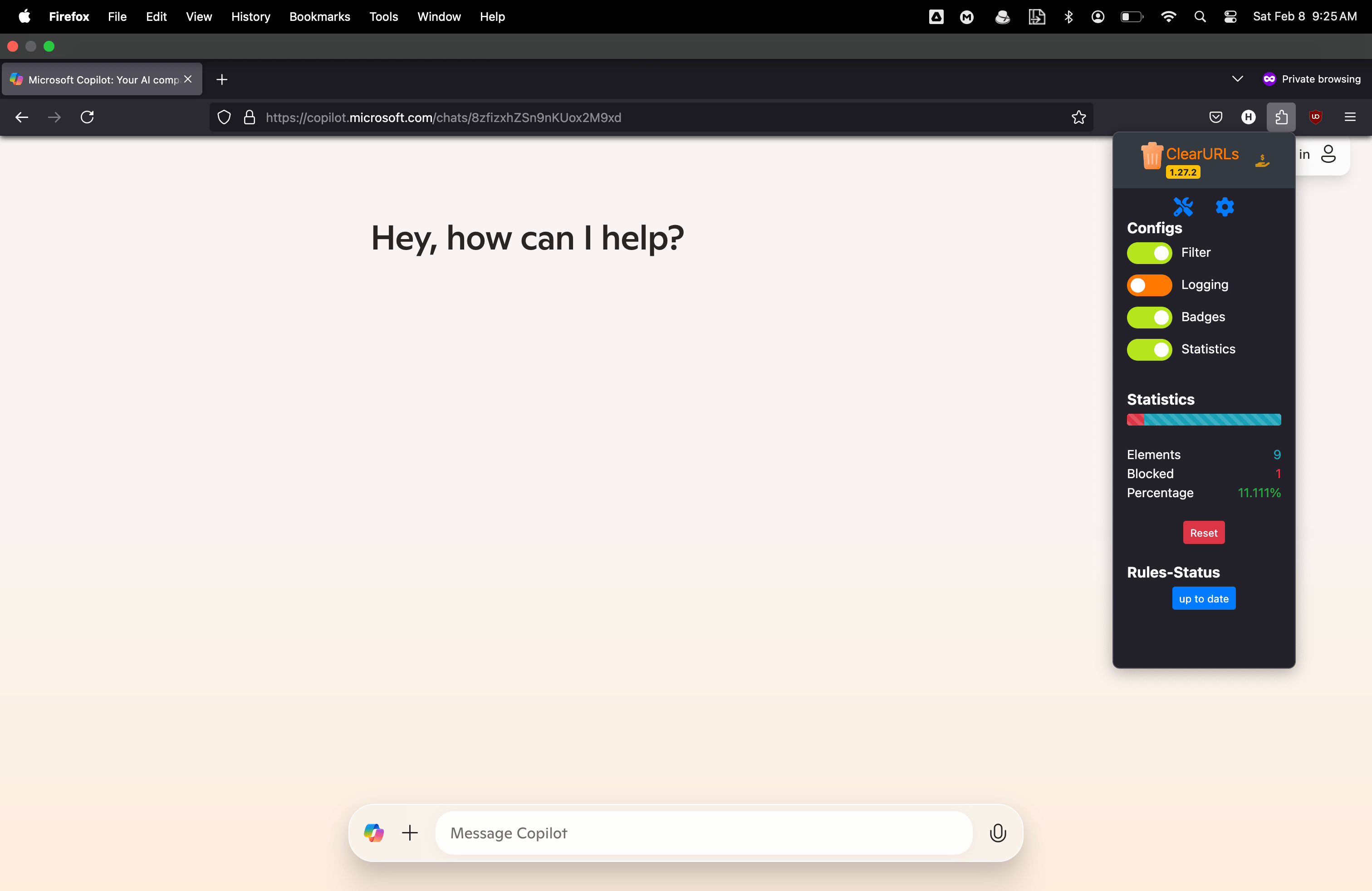Viewport: 1372px width, 891px height.
Task: Click the ClearURLs cleaning tools wrench icon
Action: [x=1183, y=207]
